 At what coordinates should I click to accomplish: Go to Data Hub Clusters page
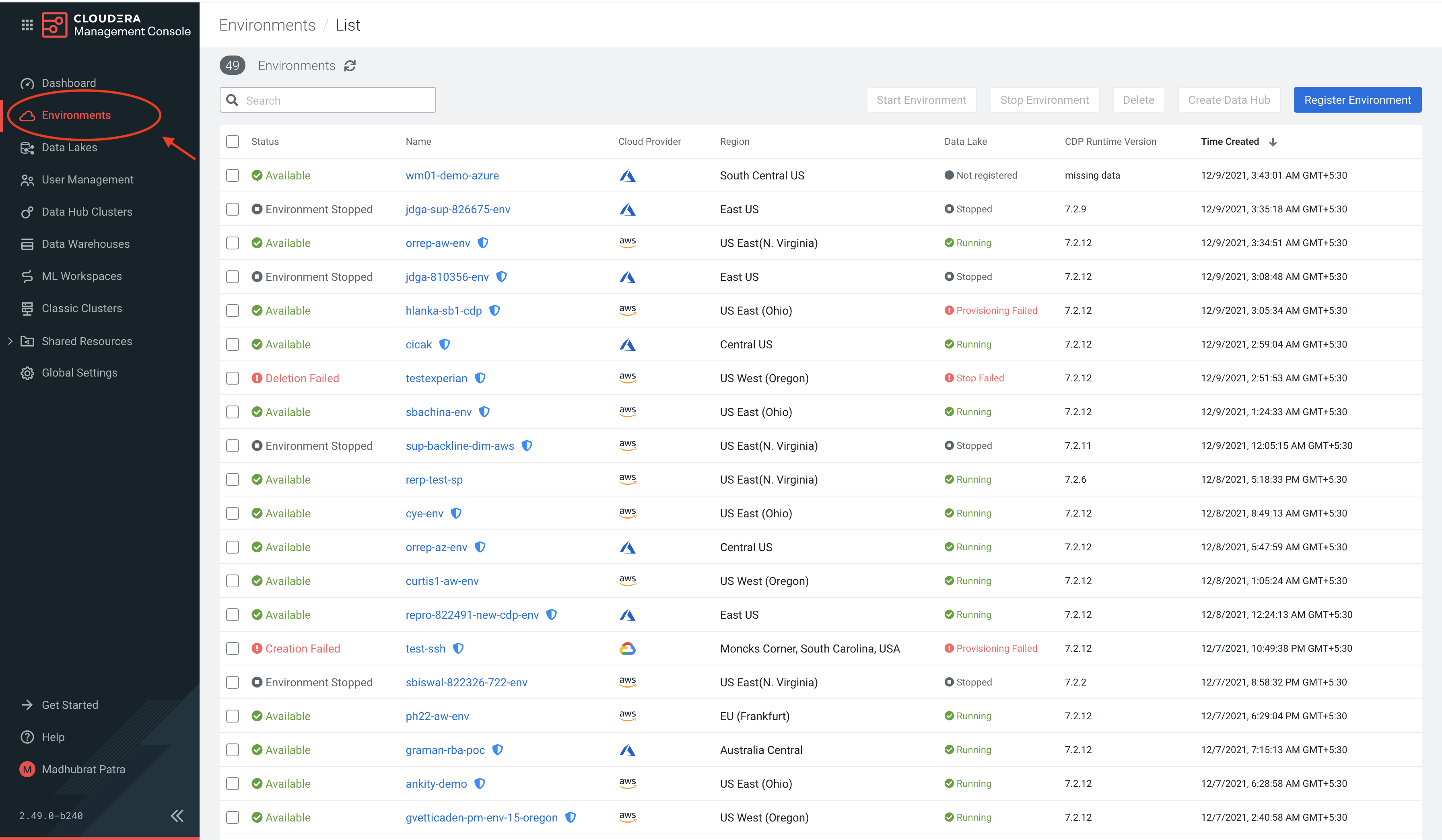point(87,212)
